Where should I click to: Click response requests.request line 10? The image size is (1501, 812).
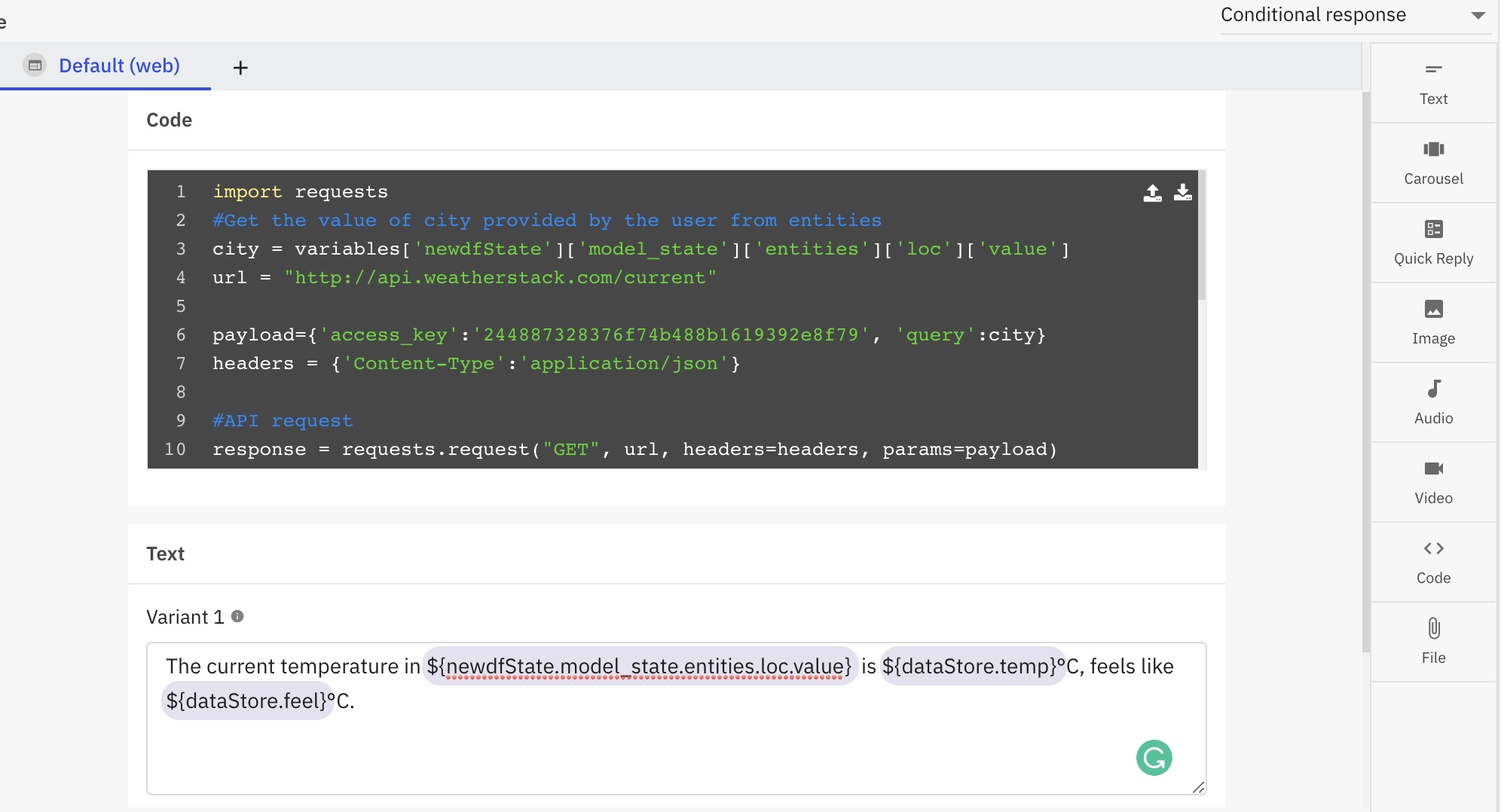(x=634, y=449)
